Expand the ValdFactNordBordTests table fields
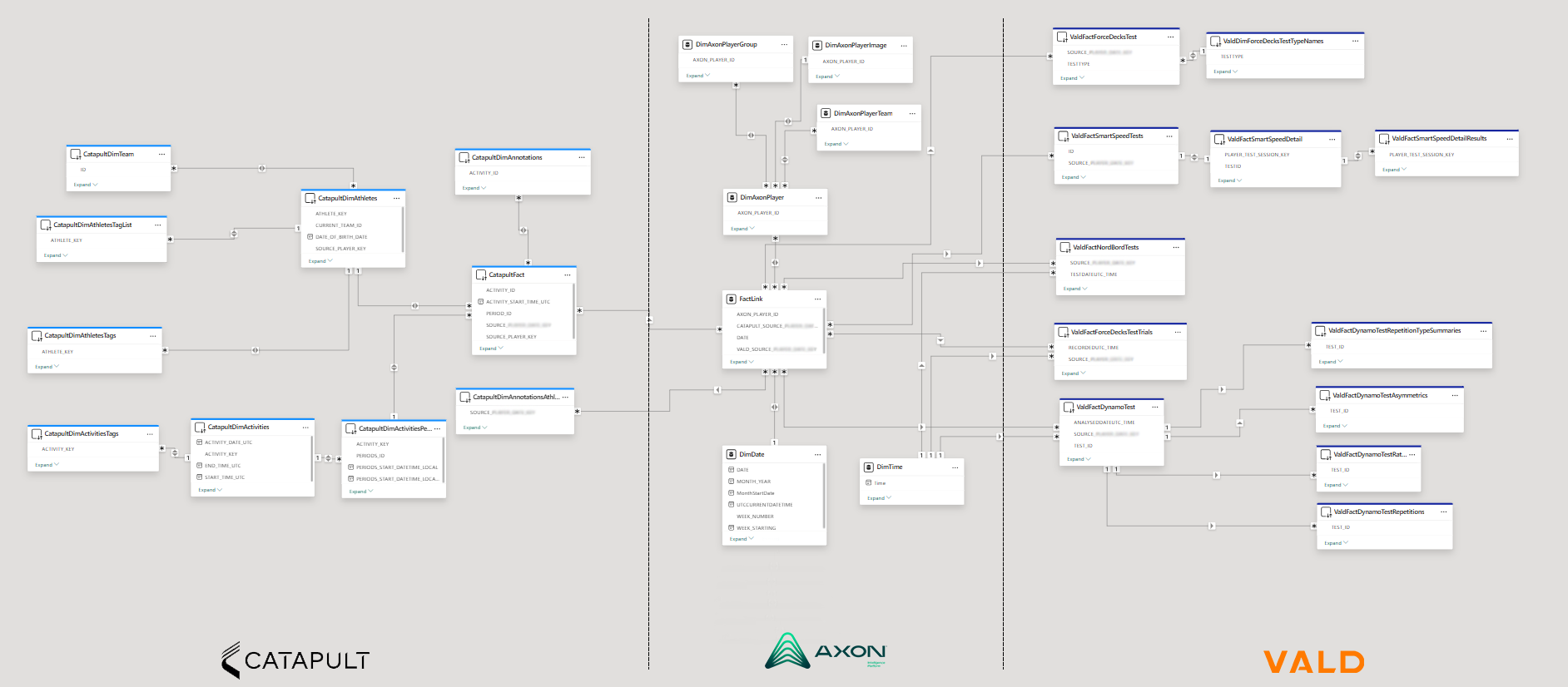Screen dimensions: 1568x687 pos(1075,289)
